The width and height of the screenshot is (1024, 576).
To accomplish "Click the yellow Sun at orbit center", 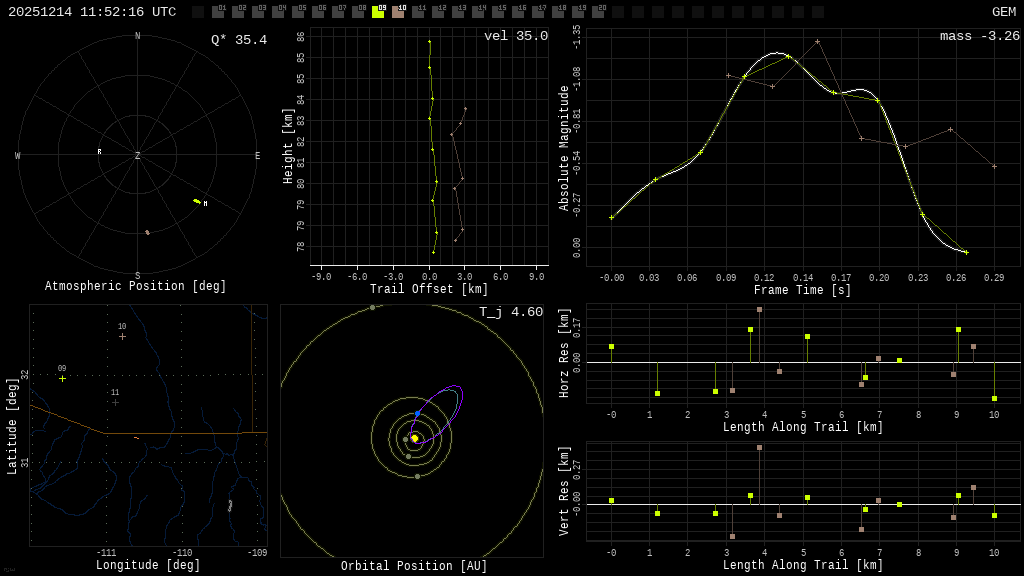I will pyautogui.click(x=414, y=438).
